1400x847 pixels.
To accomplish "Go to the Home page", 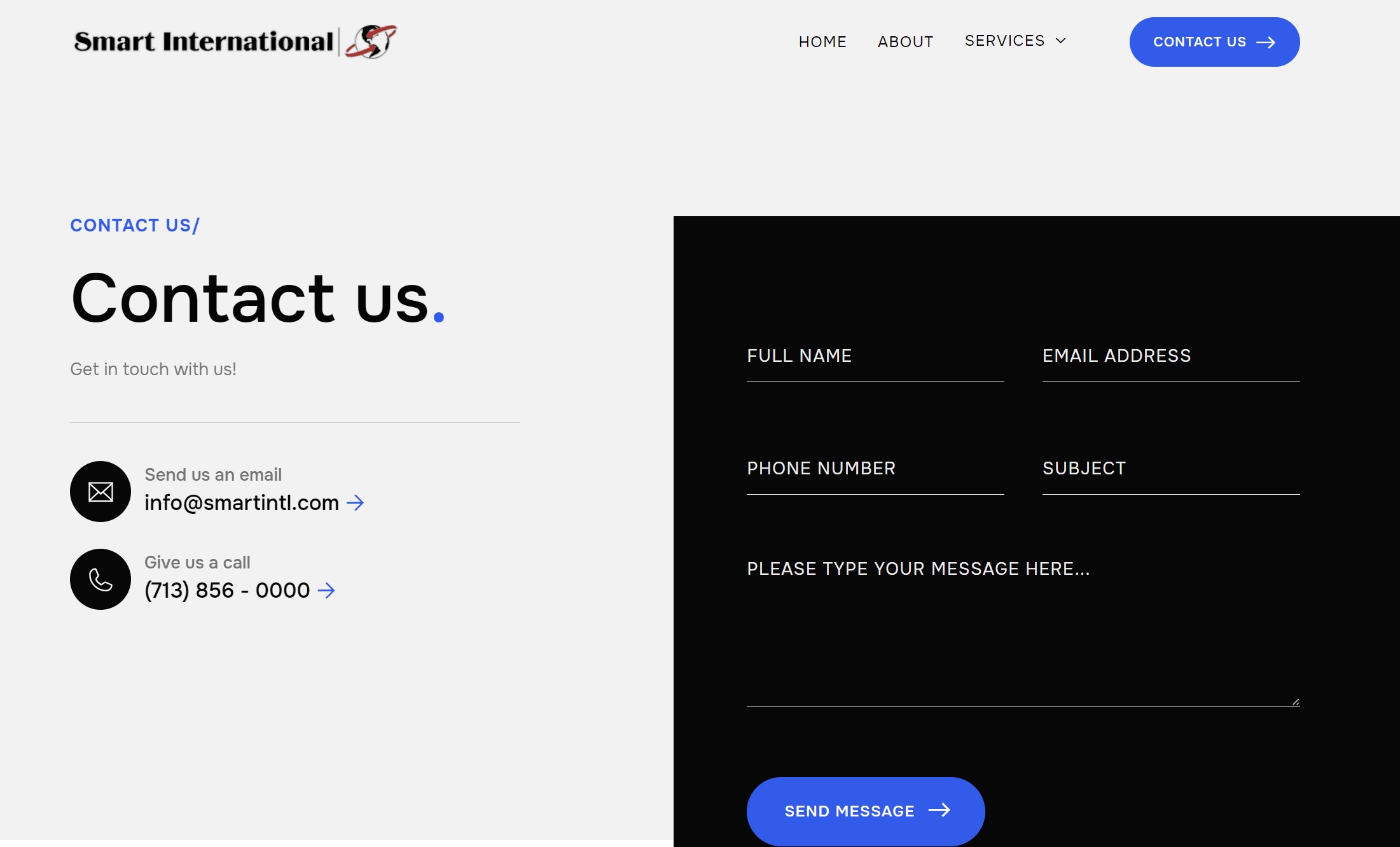I will pyautogui.click(x=822, y=42).
